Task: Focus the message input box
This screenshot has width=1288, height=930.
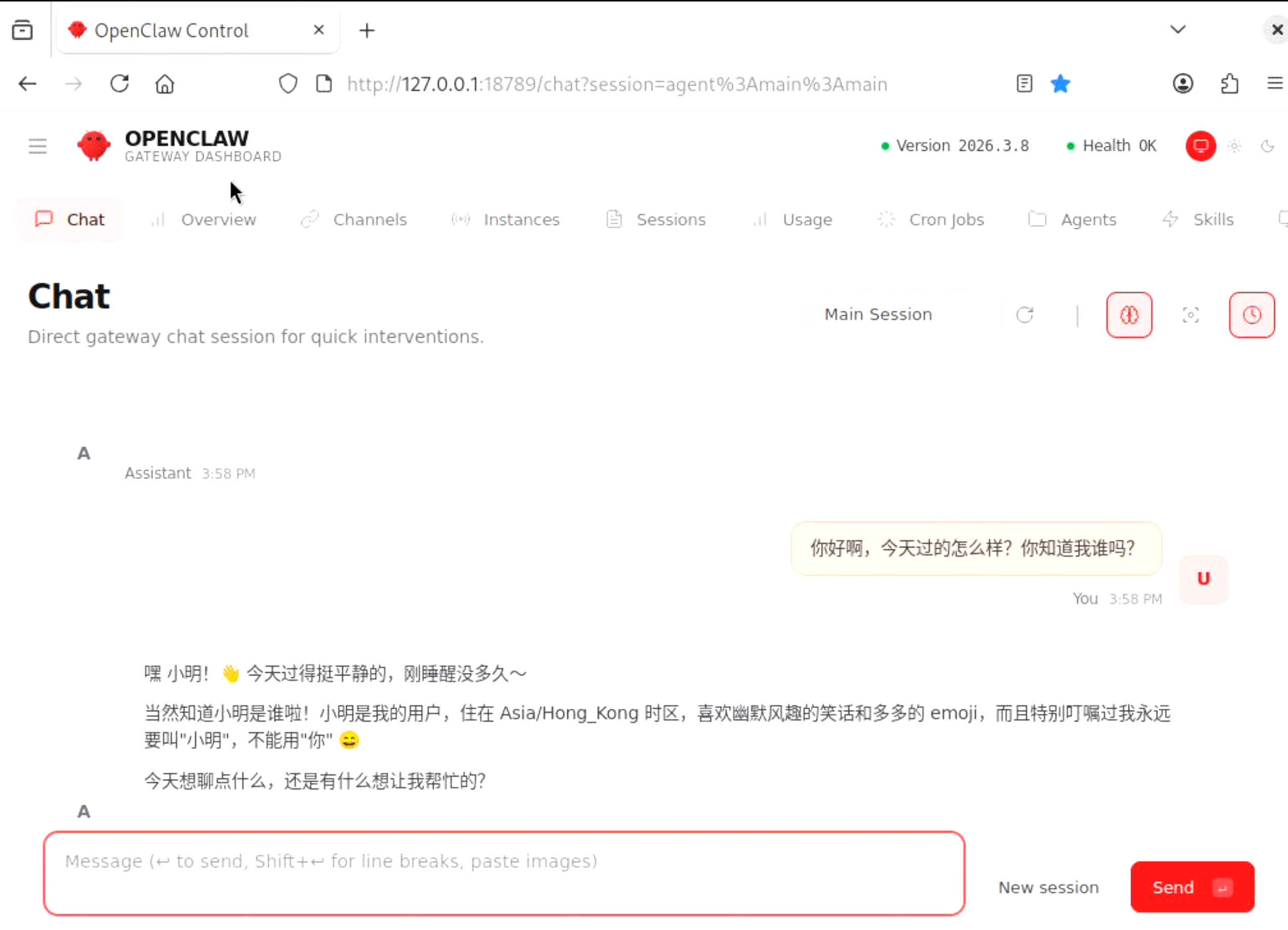Action: pyautogui.click(x=504, y=873)
